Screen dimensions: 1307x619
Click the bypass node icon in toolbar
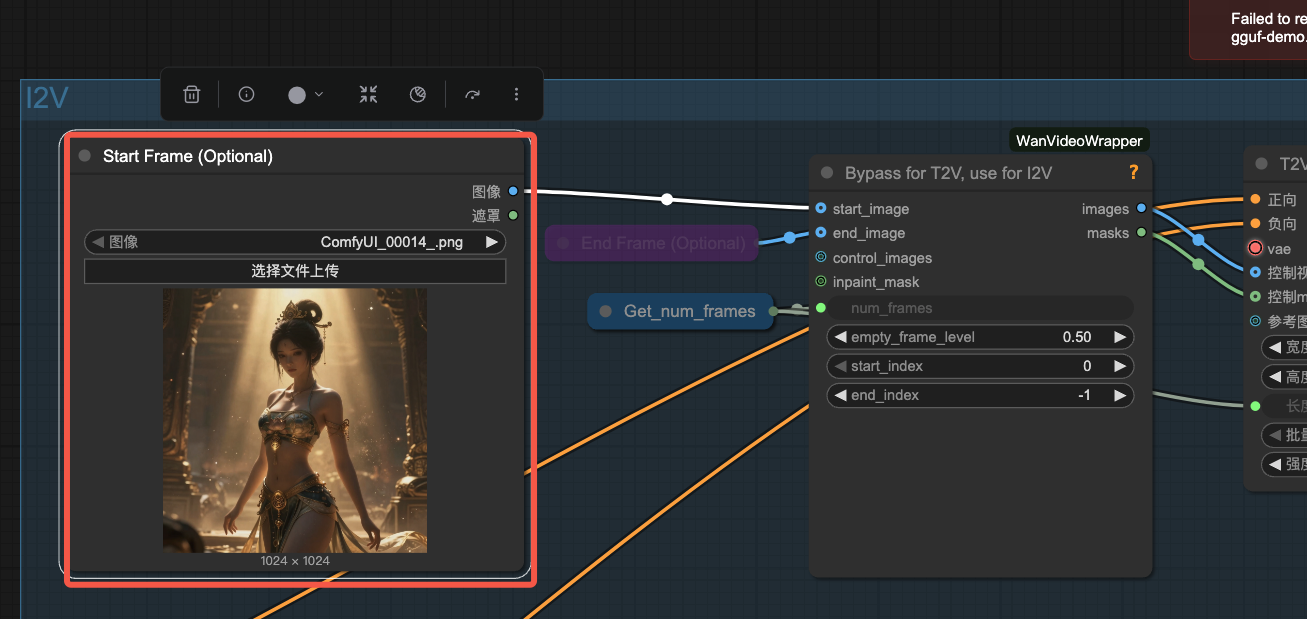(418, 94)
